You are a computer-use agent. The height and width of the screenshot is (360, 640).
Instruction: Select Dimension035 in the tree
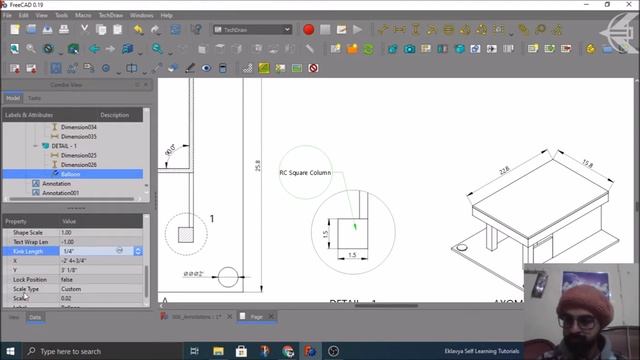pyautogui.click(x=78, y=136)
